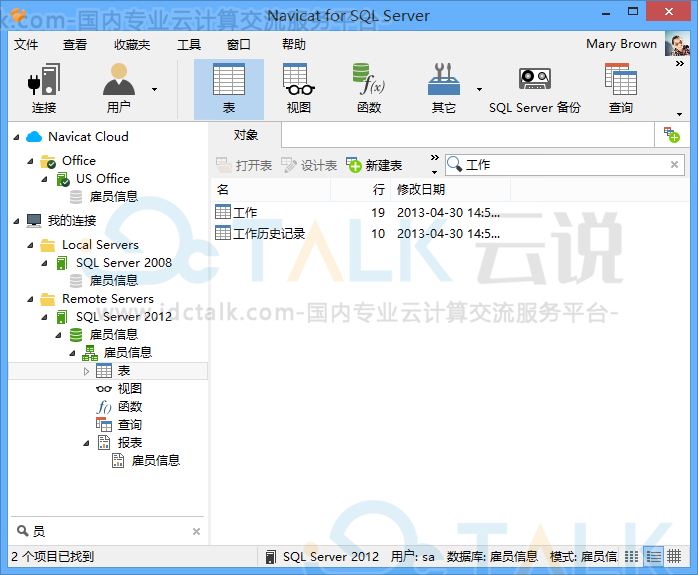The height and width of the screenshot is (575, 698).
Task: Click the add-tab icon with green plus
Action: 671,135
